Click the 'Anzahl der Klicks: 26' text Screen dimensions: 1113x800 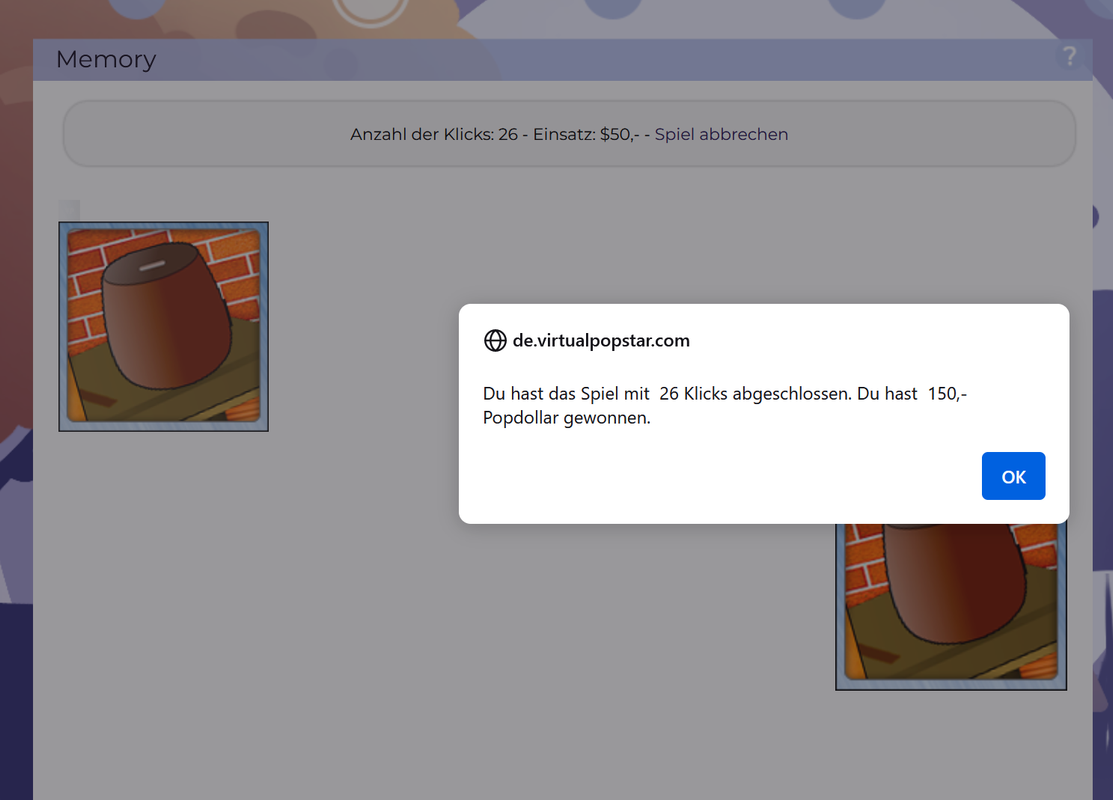tap(434, 134)
